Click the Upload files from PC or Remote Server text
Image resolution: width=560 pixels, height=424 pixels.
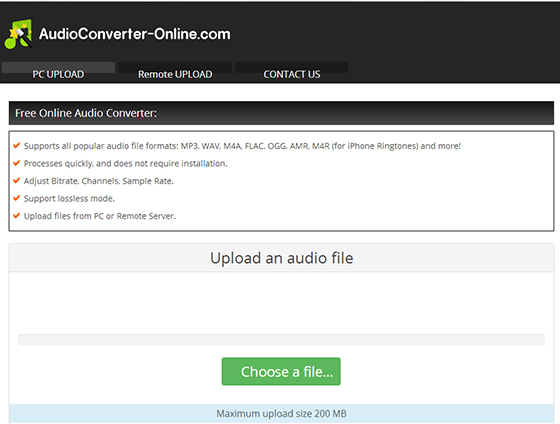(x=100, y=216)
